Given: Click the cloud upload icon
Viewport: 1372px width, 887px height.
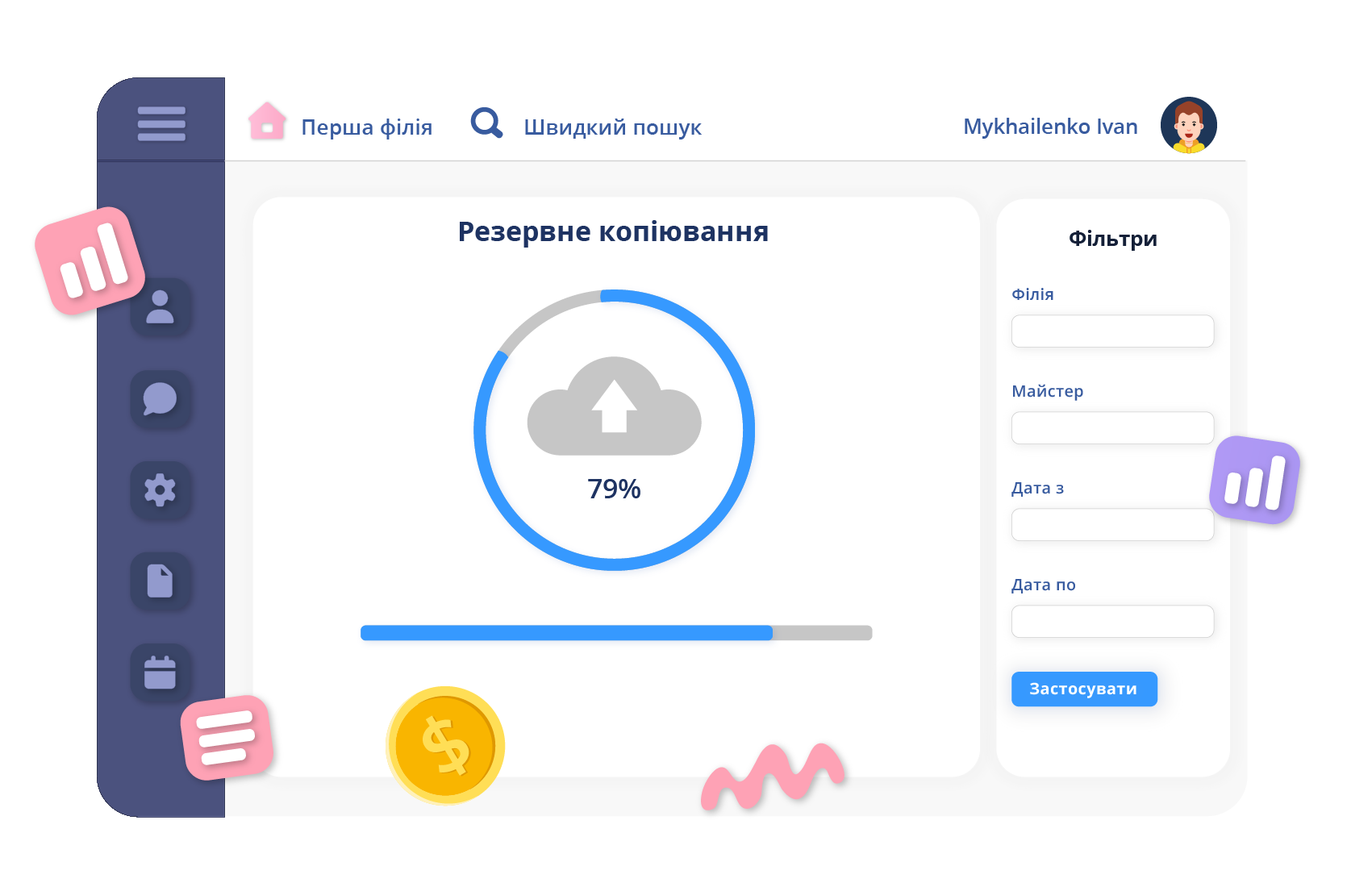Looking at the screenshot, I should (614, 407).
